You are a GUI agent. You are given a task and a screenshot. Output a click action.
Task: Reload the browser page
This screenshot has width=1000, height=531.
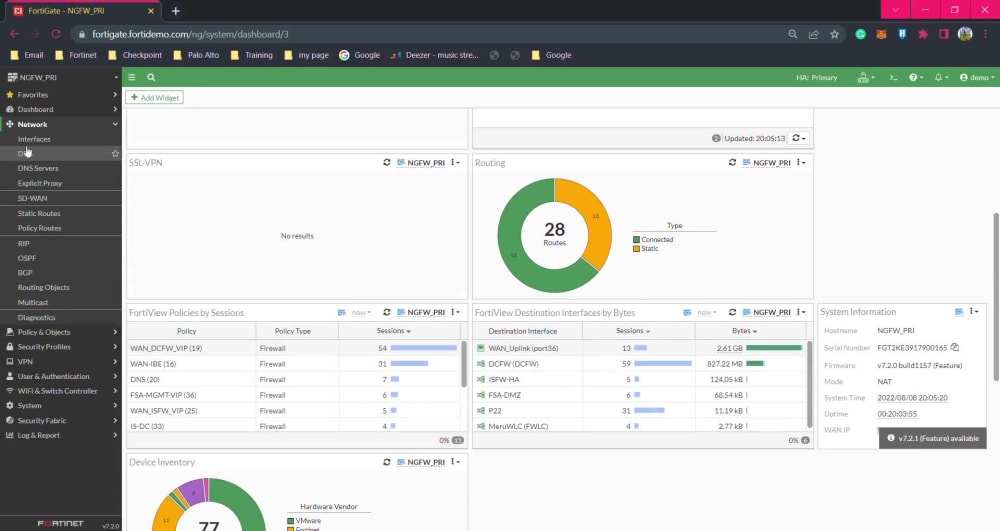[56, 34]
